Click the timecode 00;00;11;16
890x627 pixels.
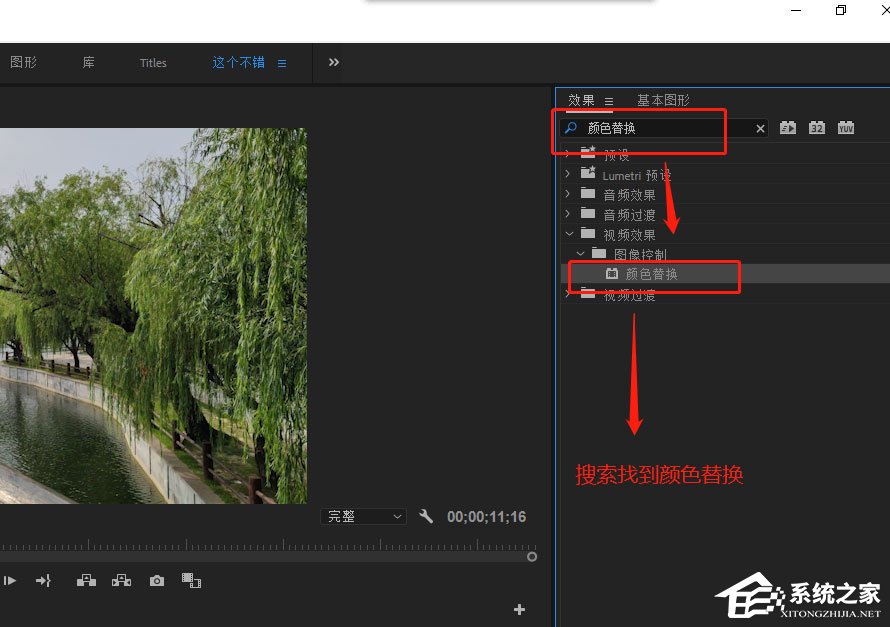(x=486, y=516)
